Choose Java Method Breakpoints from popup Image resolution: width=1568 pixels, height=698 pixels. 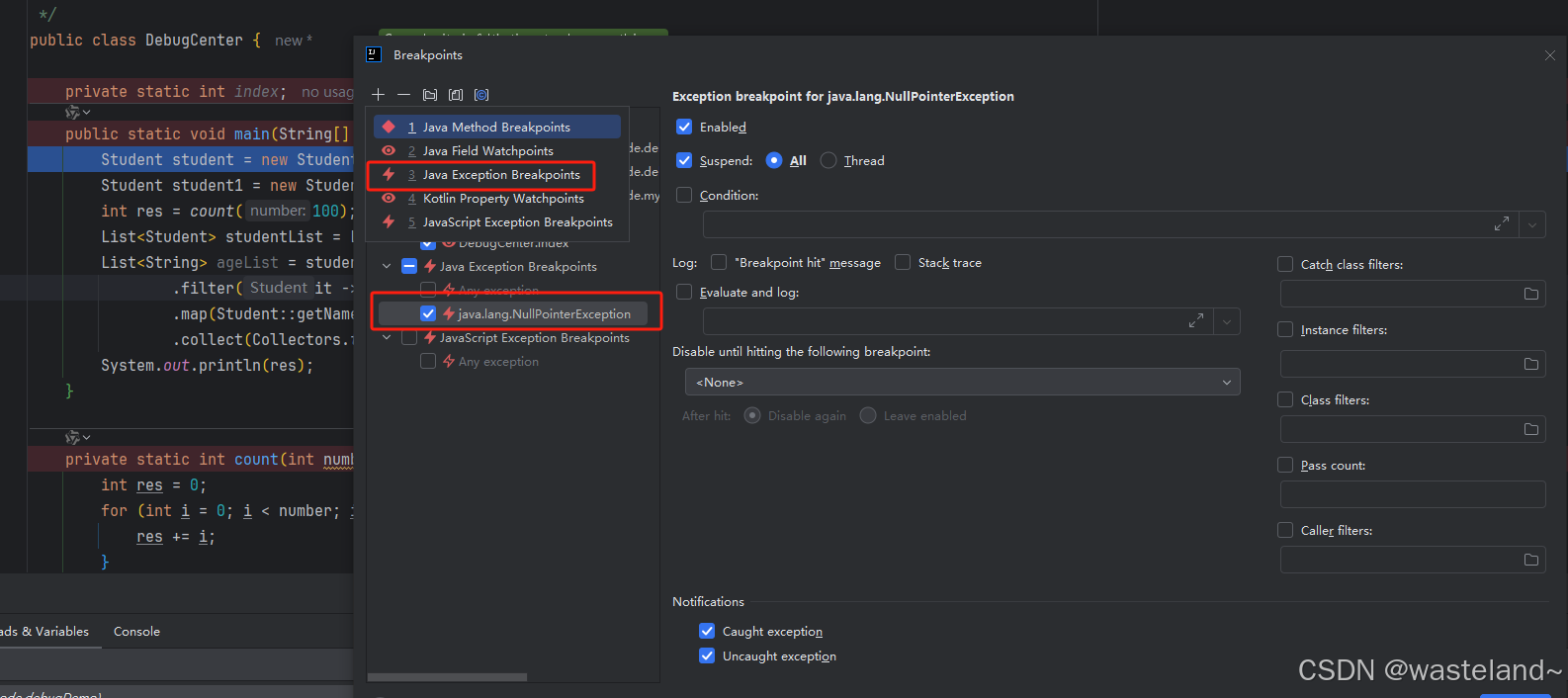(x=497, y=127)
